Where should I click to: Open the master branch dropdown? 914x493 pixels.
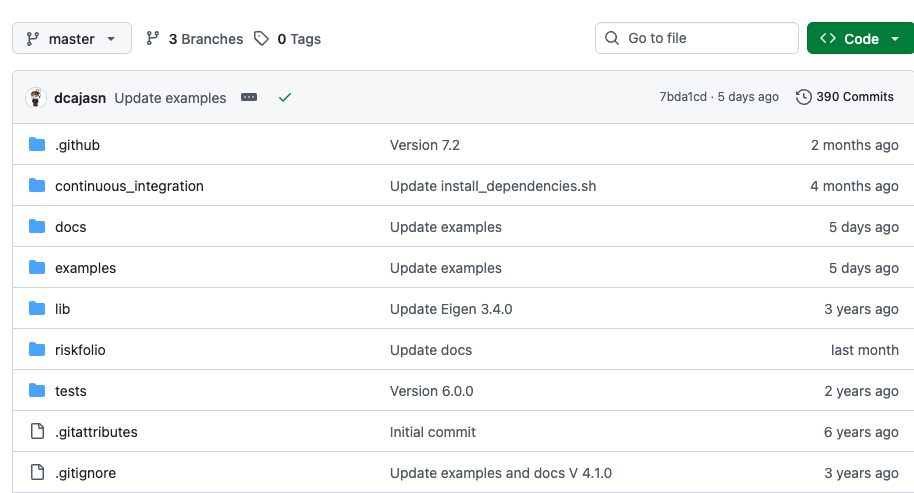[x=72, y=38]
